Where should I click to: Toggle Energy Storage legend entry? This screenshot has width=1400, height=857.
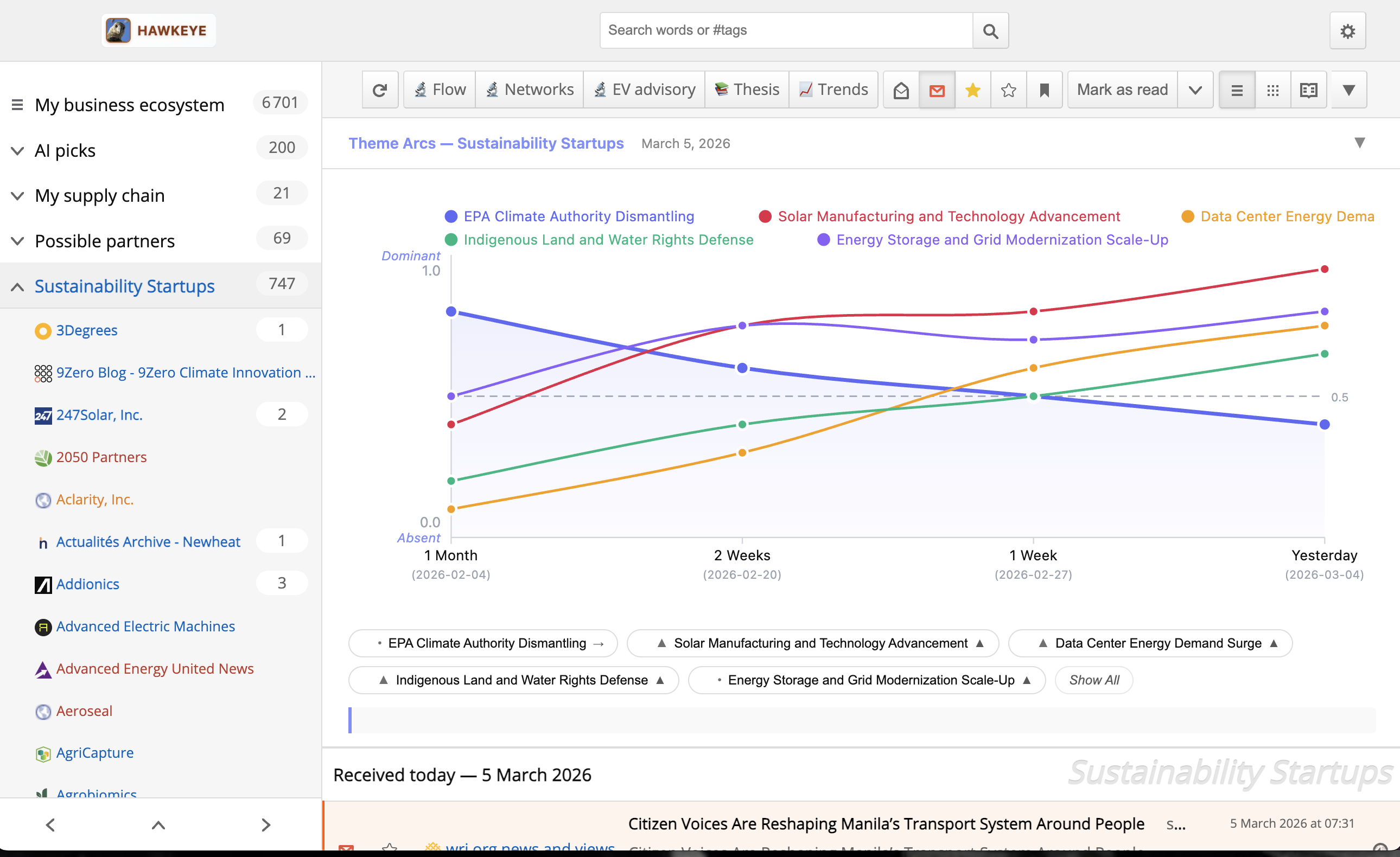click(992, 240)
